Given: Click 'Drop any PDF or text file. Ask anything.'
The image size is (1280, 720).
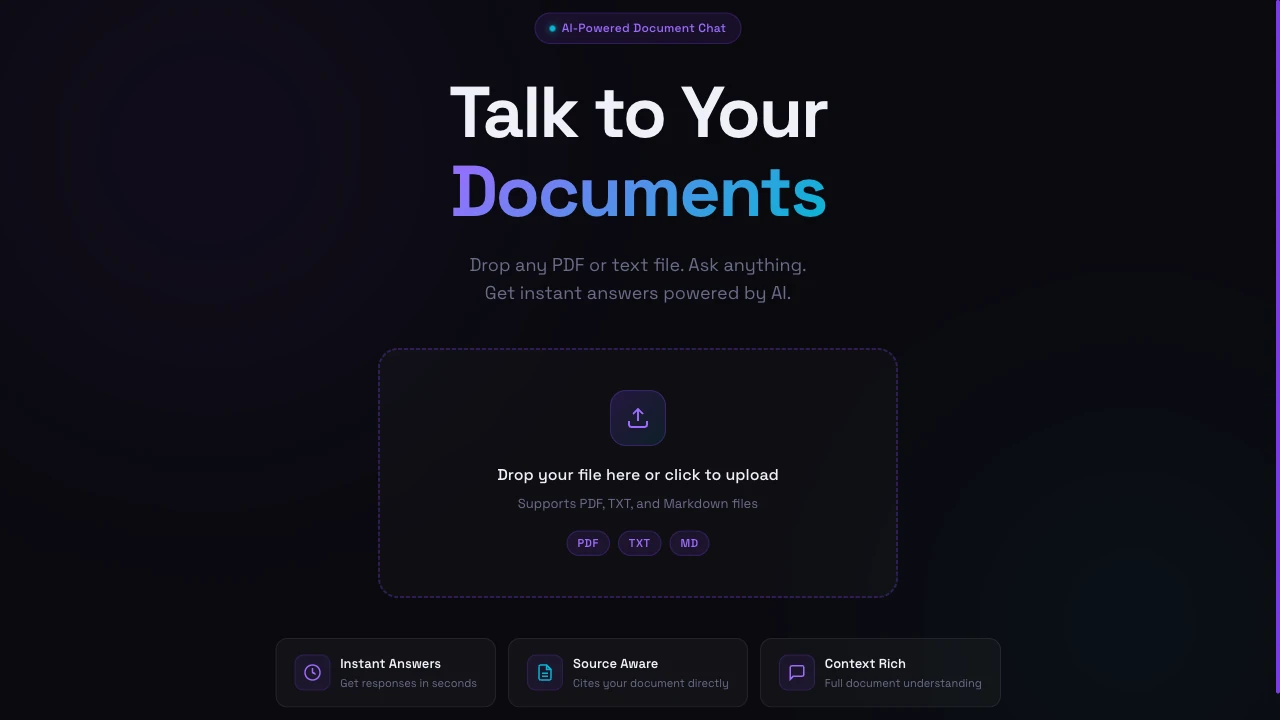Looking at the screenshot, I should [638, 265].
